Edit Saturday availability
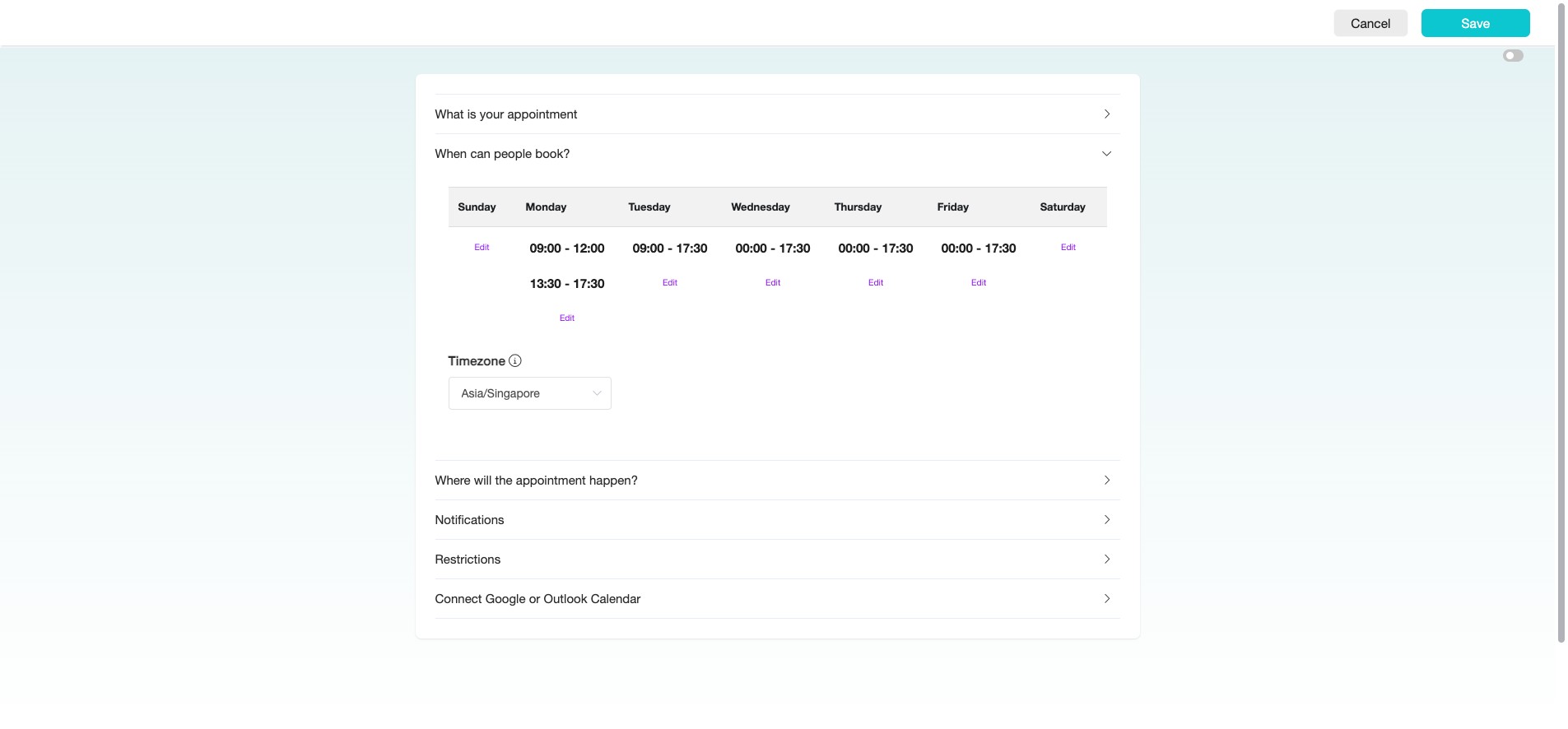The image size is (1568, 729). 1068,247
